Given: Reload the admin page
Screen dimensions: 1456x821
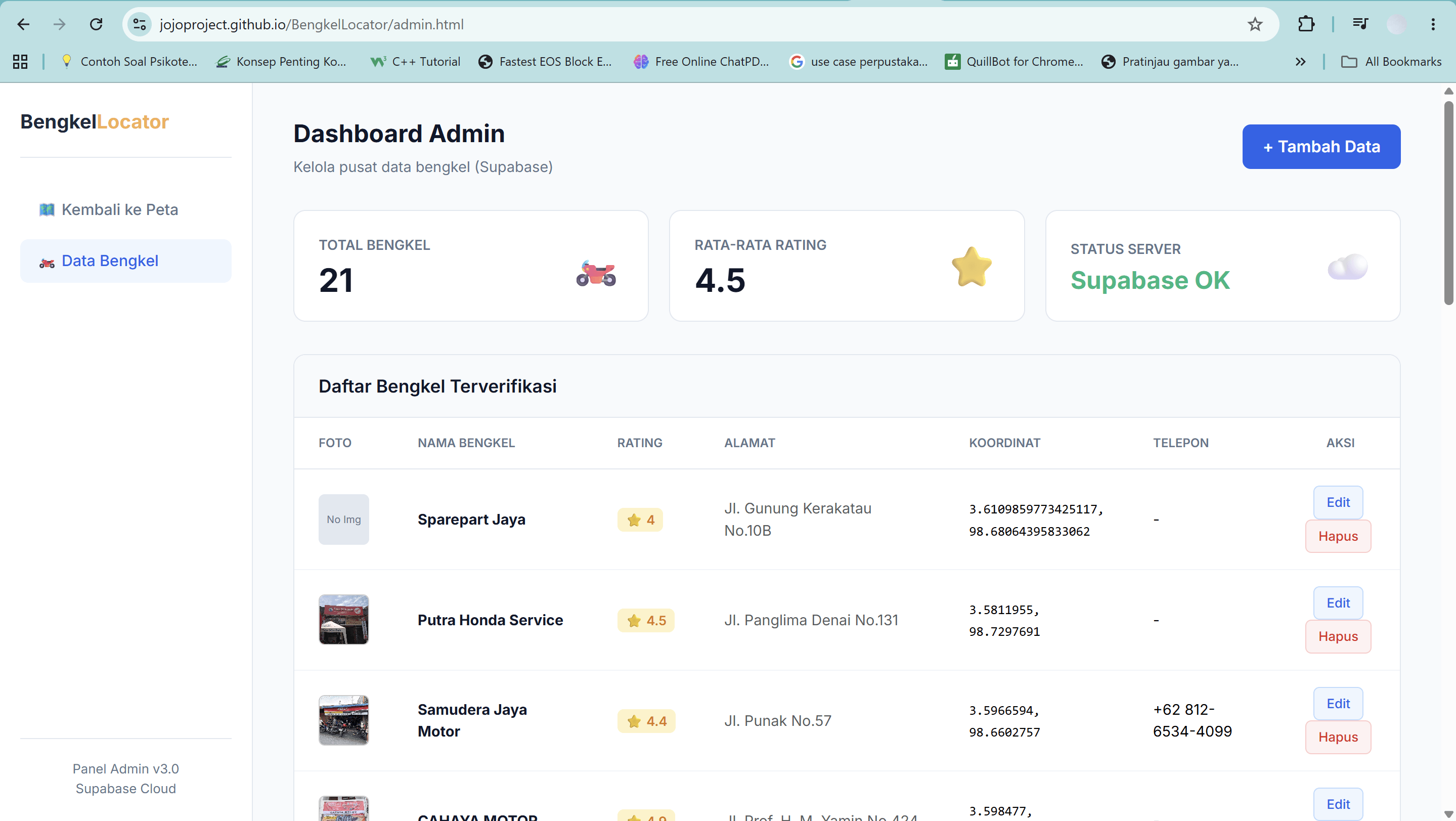Looking at the screenshot, I should click(96, 24).
